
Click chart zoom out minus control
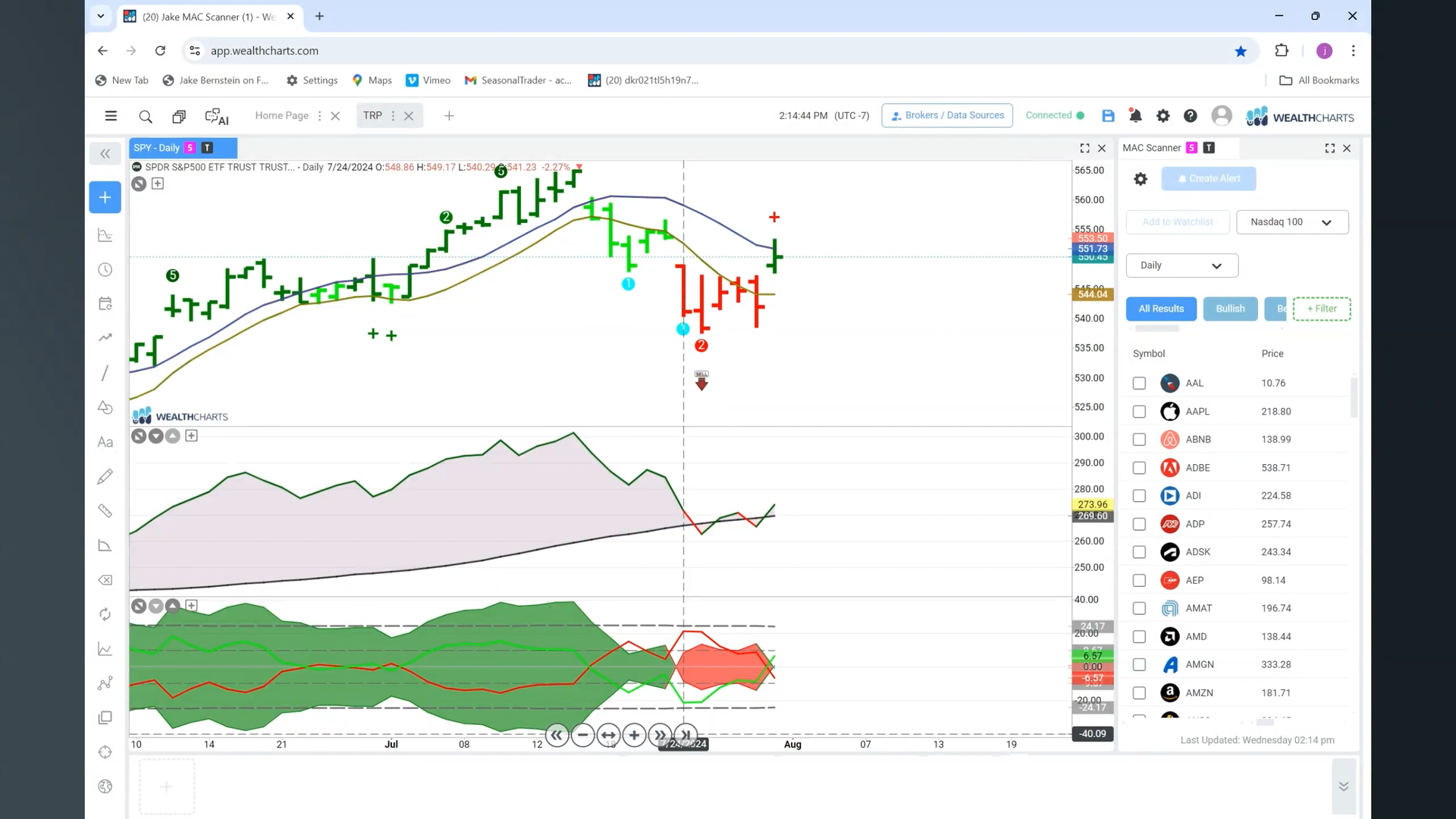(582, 735)
